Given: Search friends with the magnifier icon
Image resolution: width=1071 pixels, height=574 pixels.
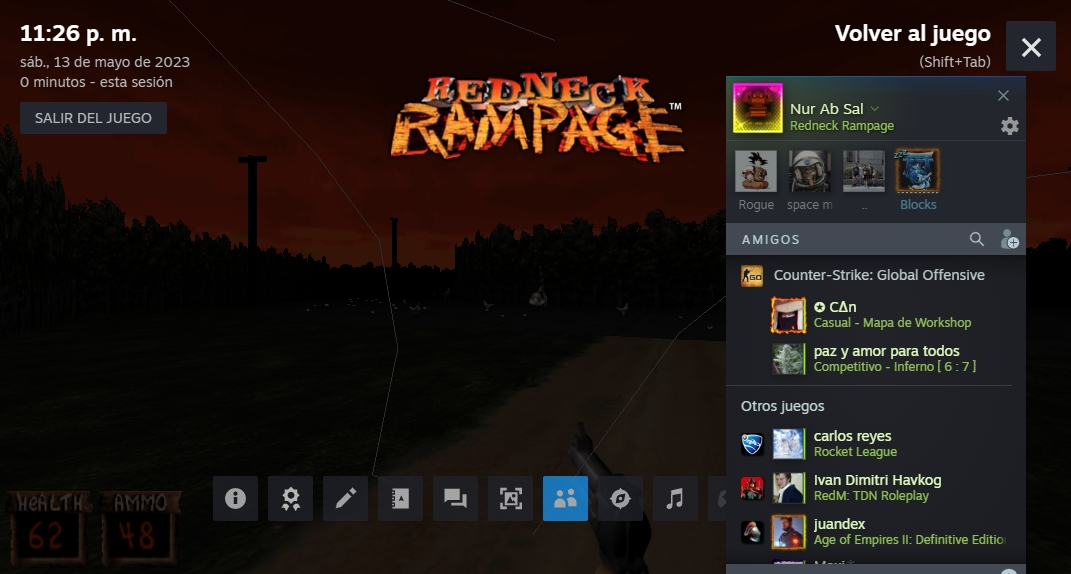Looking at the screenshot, I should (977, 239).
